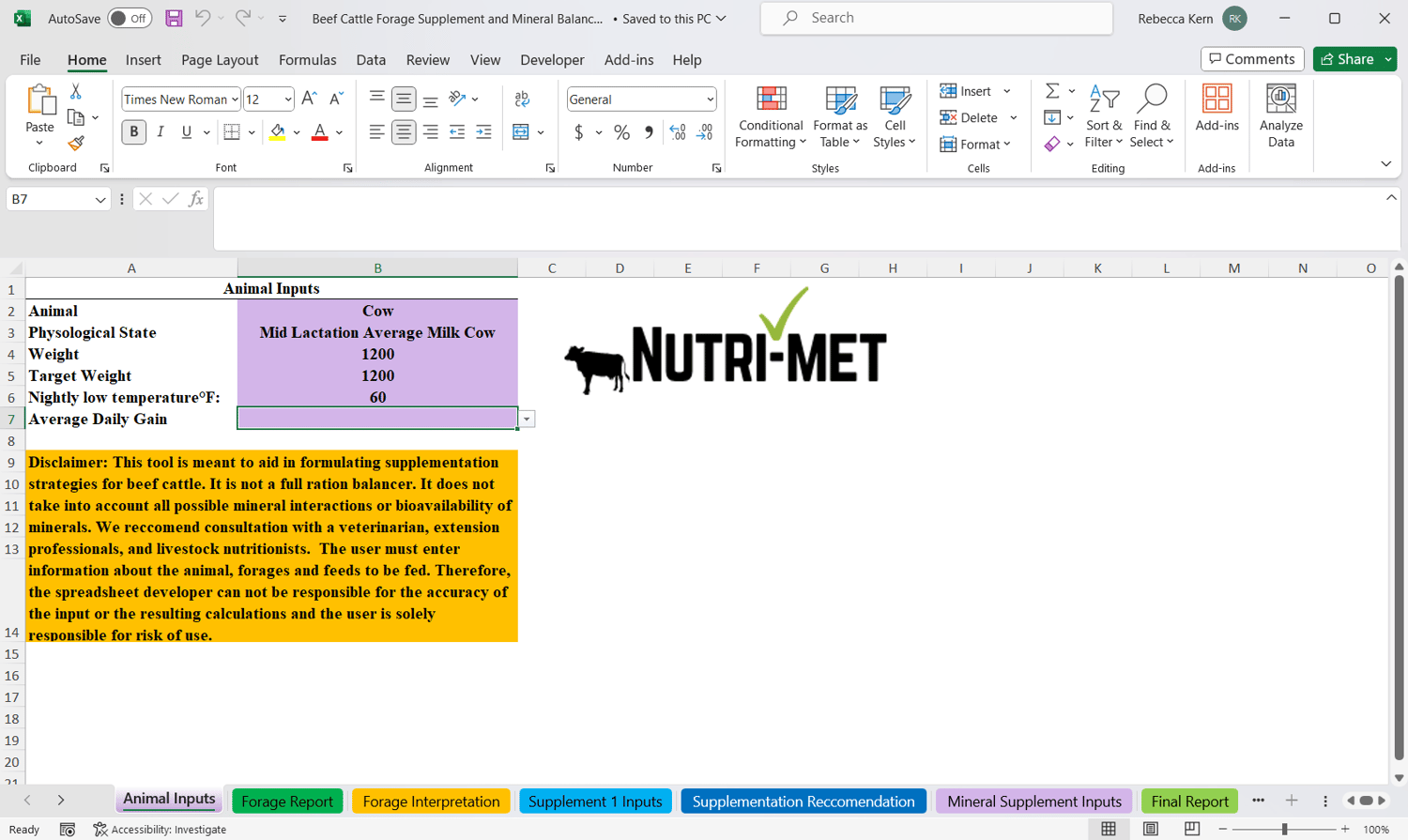Click the formula bar input area

(798, 219)
